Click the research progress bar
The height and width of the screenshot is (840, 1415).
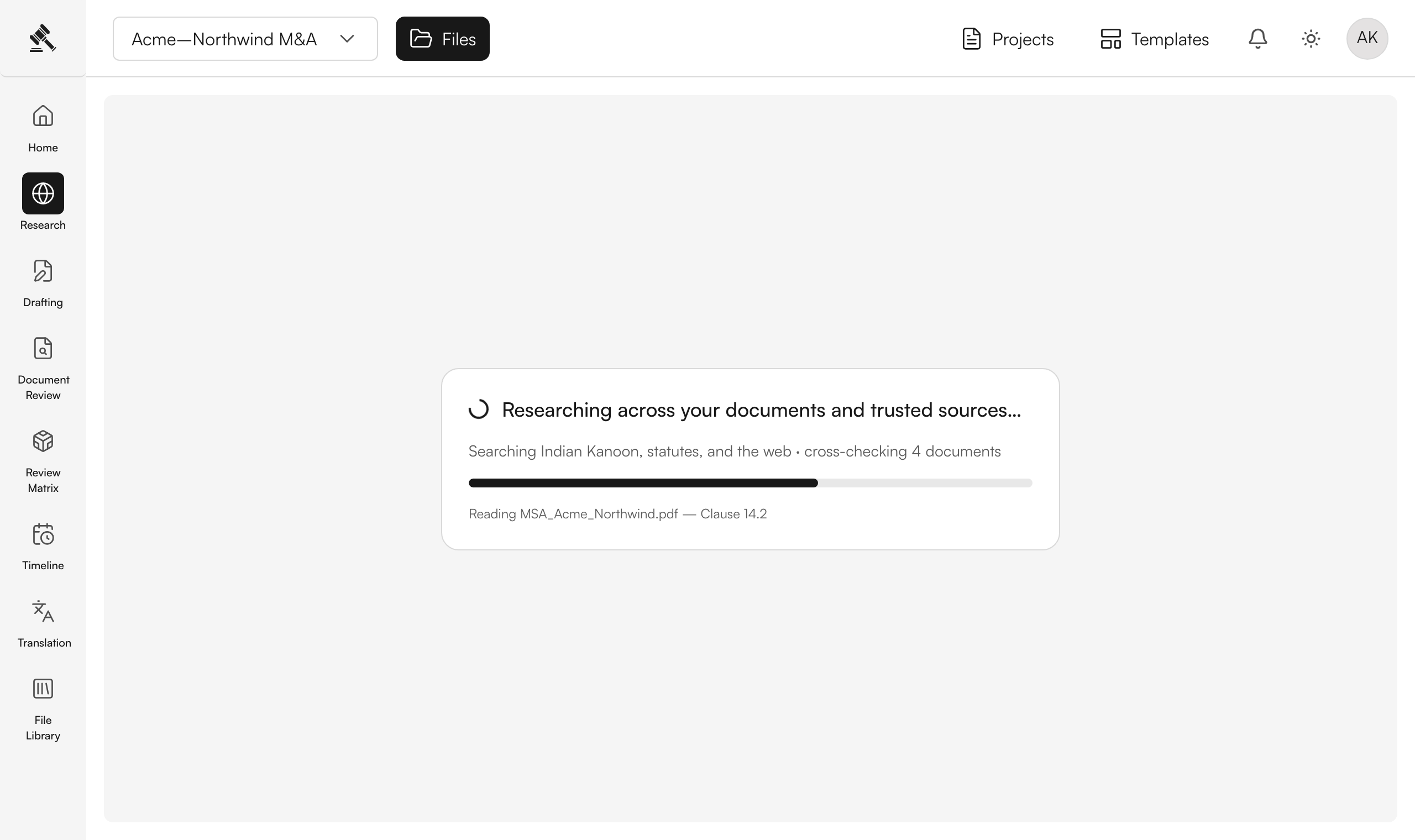751,483
